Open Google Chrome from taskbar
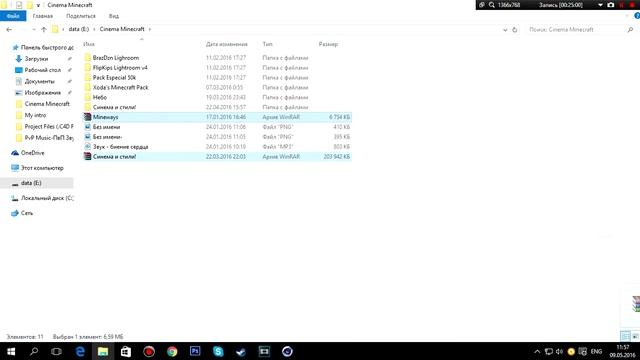Image resolution: width=640 pixels, height=360 pixels. pyautogui.click(x=172, y=351)
